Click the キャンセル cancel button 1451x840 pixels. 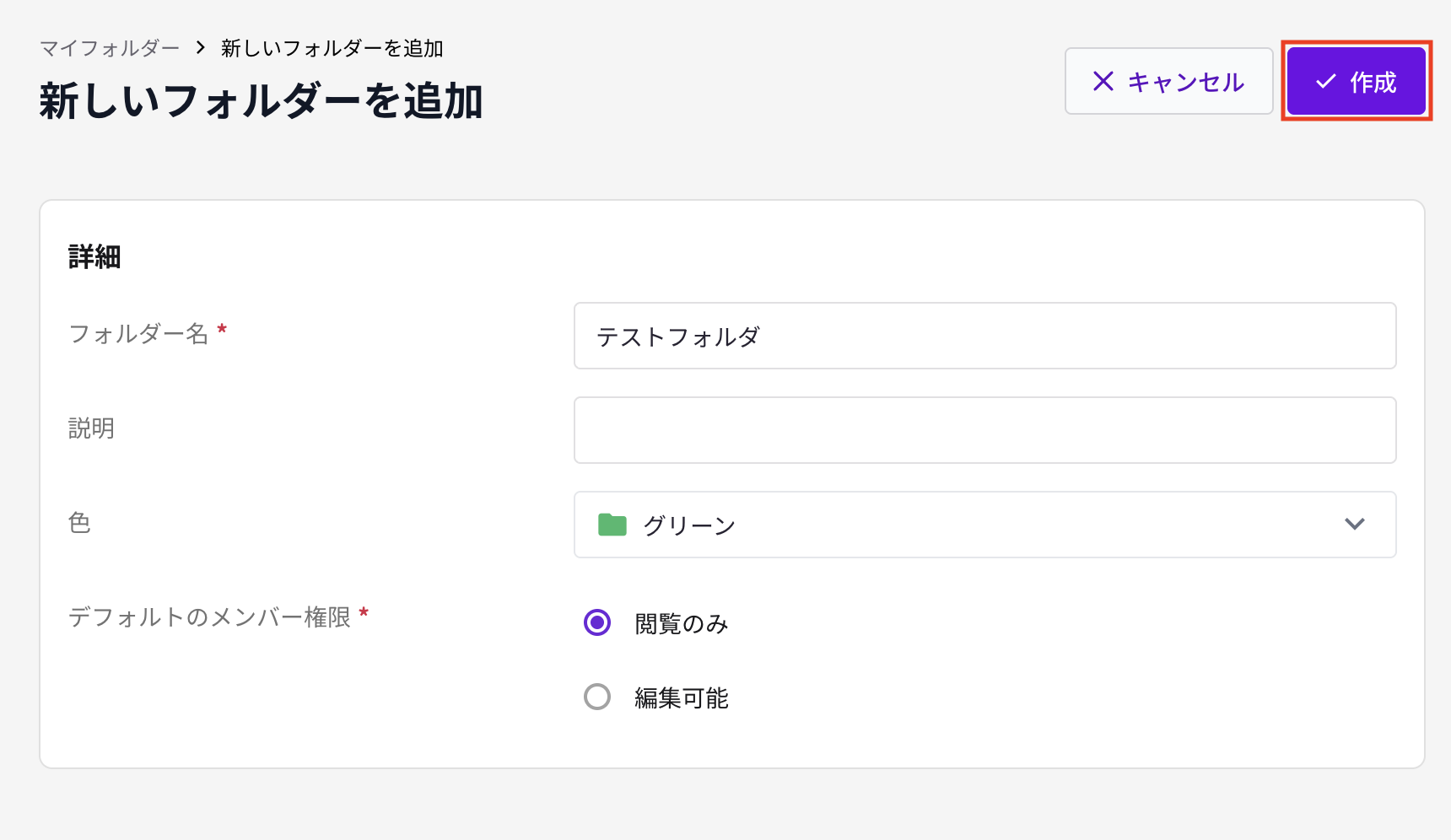coord(1168,81)
